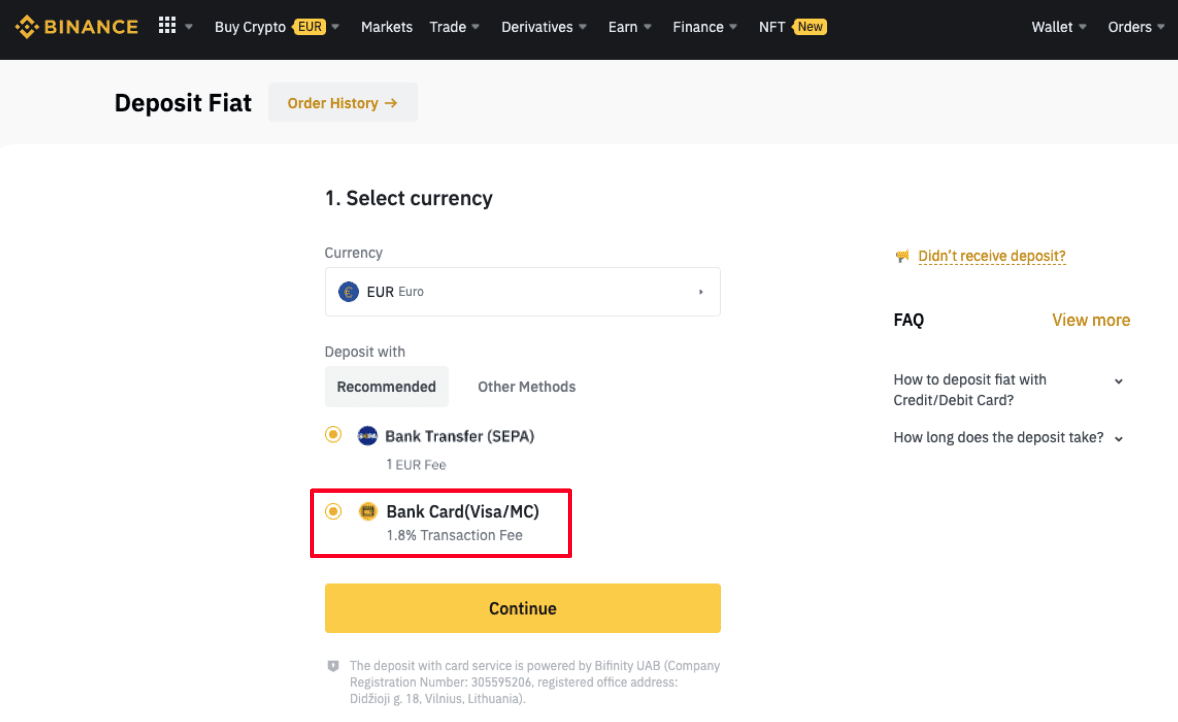Click the '1 EUR Fee' text
The height and width of the screenshot is (722, 1178).
416,465
